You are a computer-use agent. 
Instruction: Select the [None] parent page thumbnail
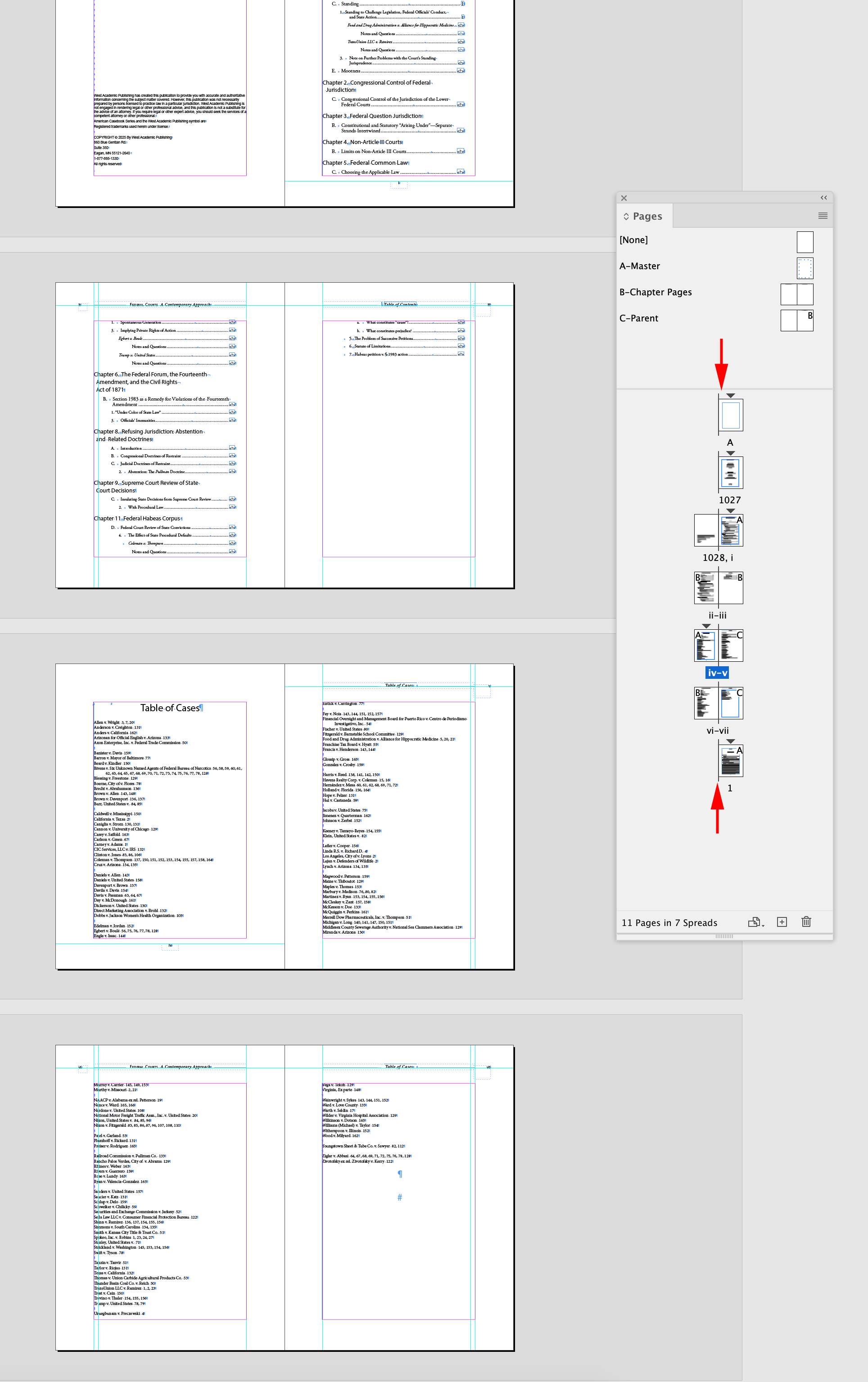point(805,242)
